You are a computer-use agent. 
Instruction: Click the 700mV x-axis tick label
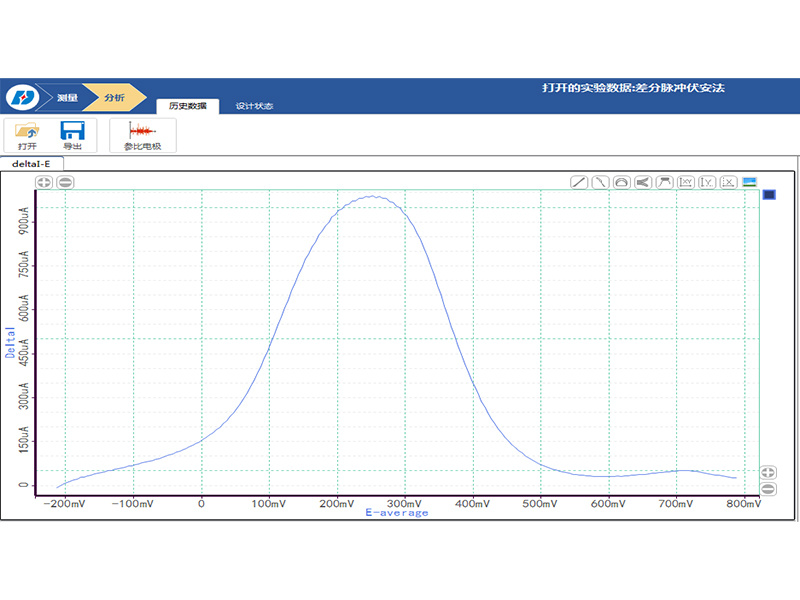coord(676,504)
